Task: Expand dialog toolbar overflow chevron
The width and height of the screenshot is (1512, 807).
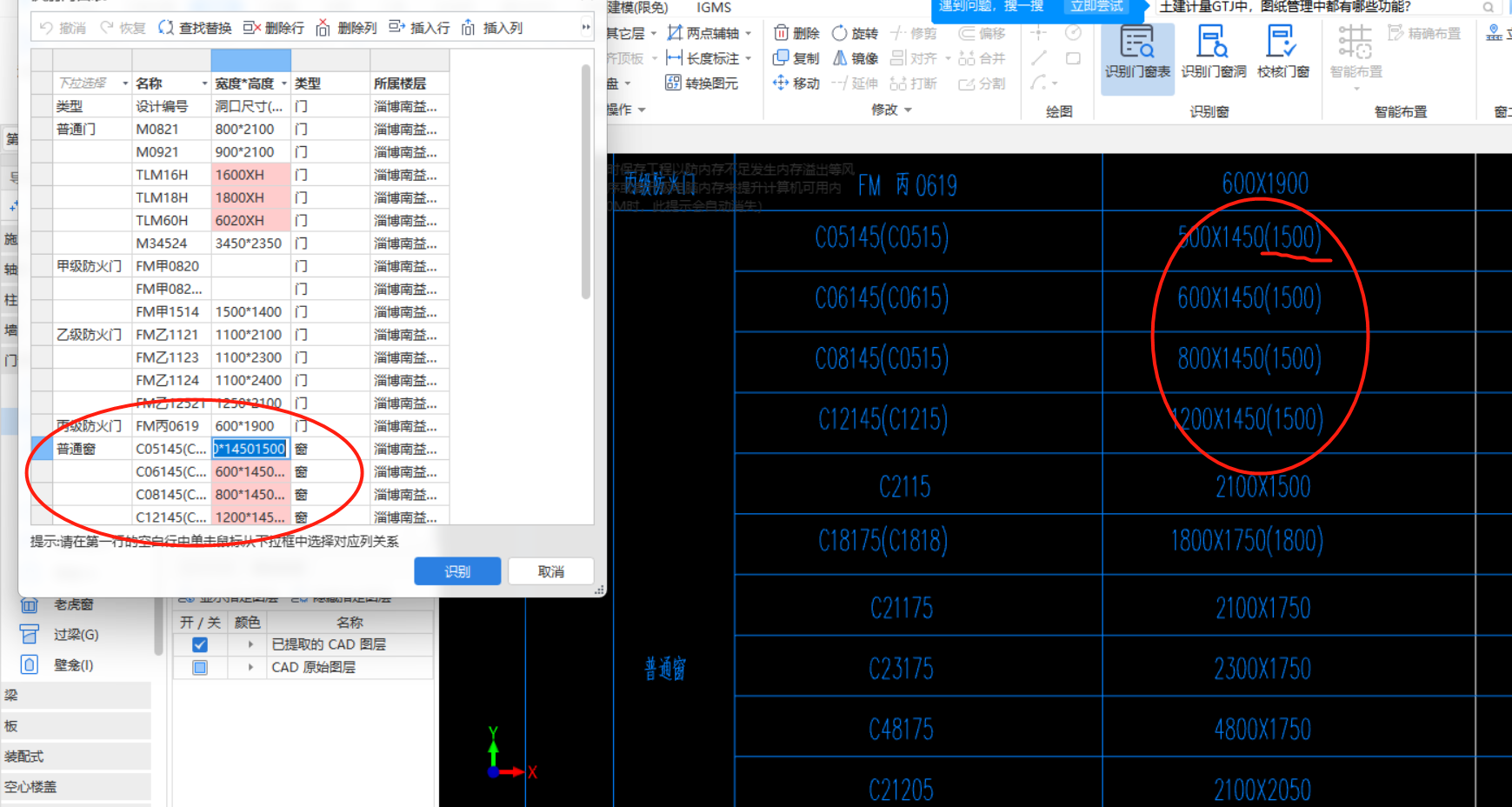Action: (x=585, y=28)
